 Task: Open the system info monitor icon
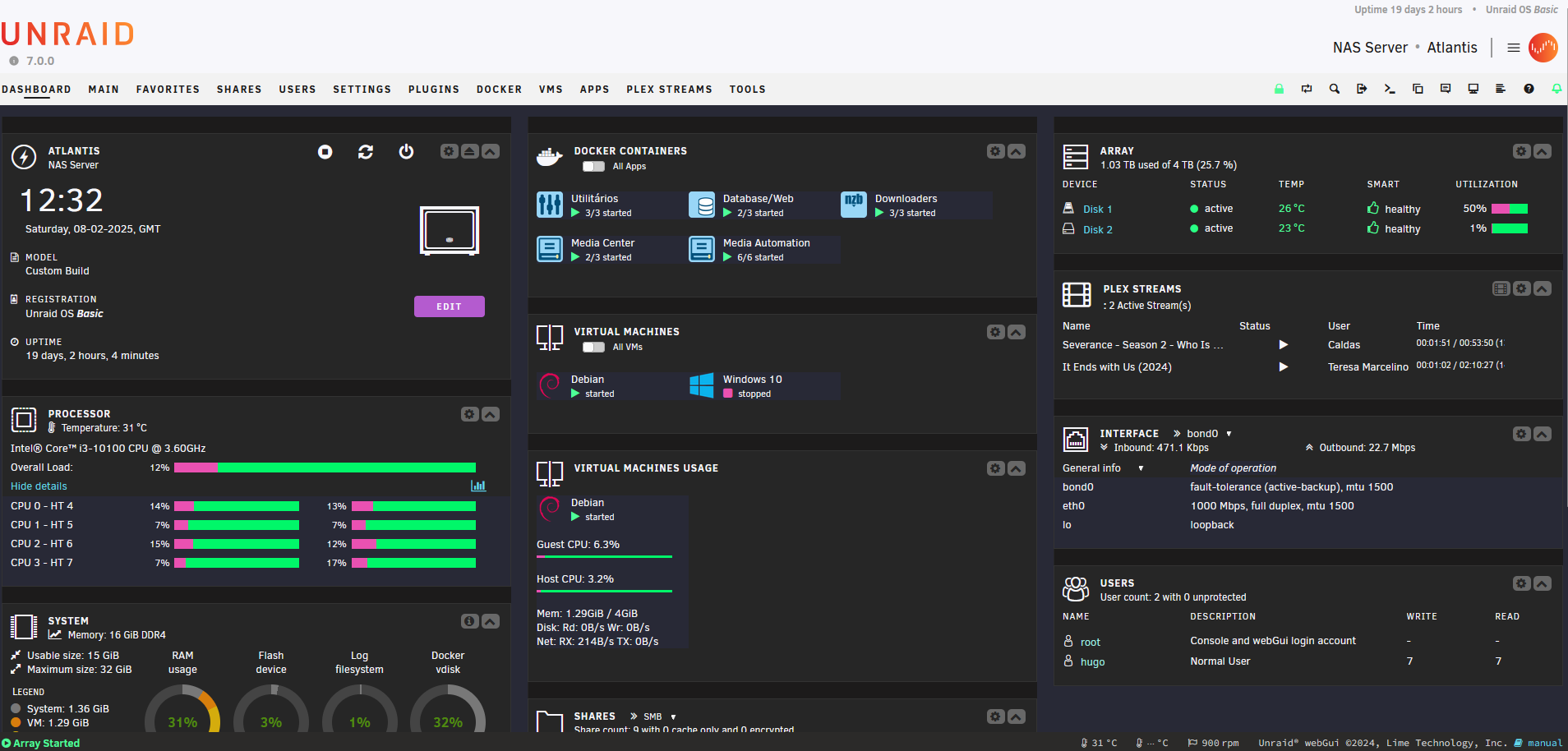point(1473,89)
